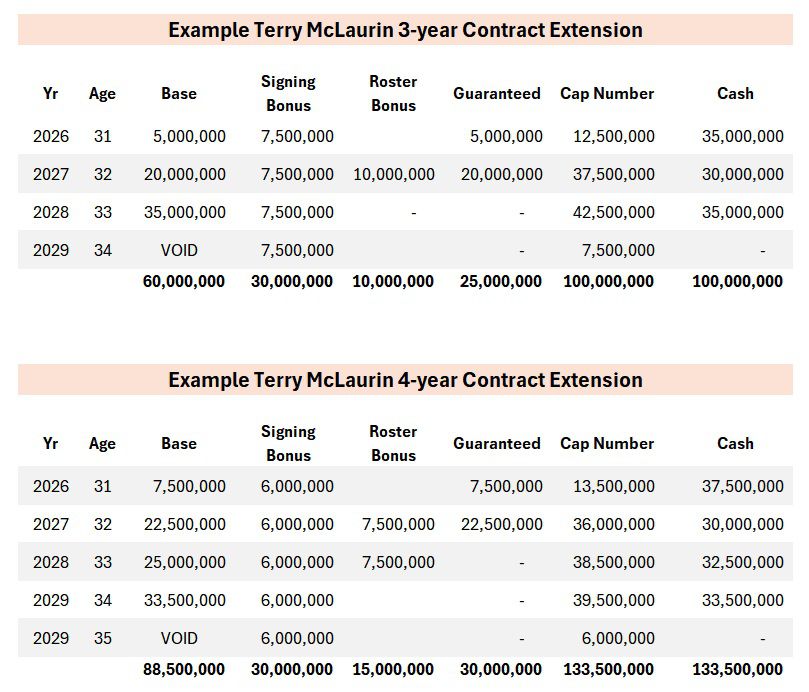The image size is (809, 692).
Task: Select the age 35 cell
Action: (102, 638)
